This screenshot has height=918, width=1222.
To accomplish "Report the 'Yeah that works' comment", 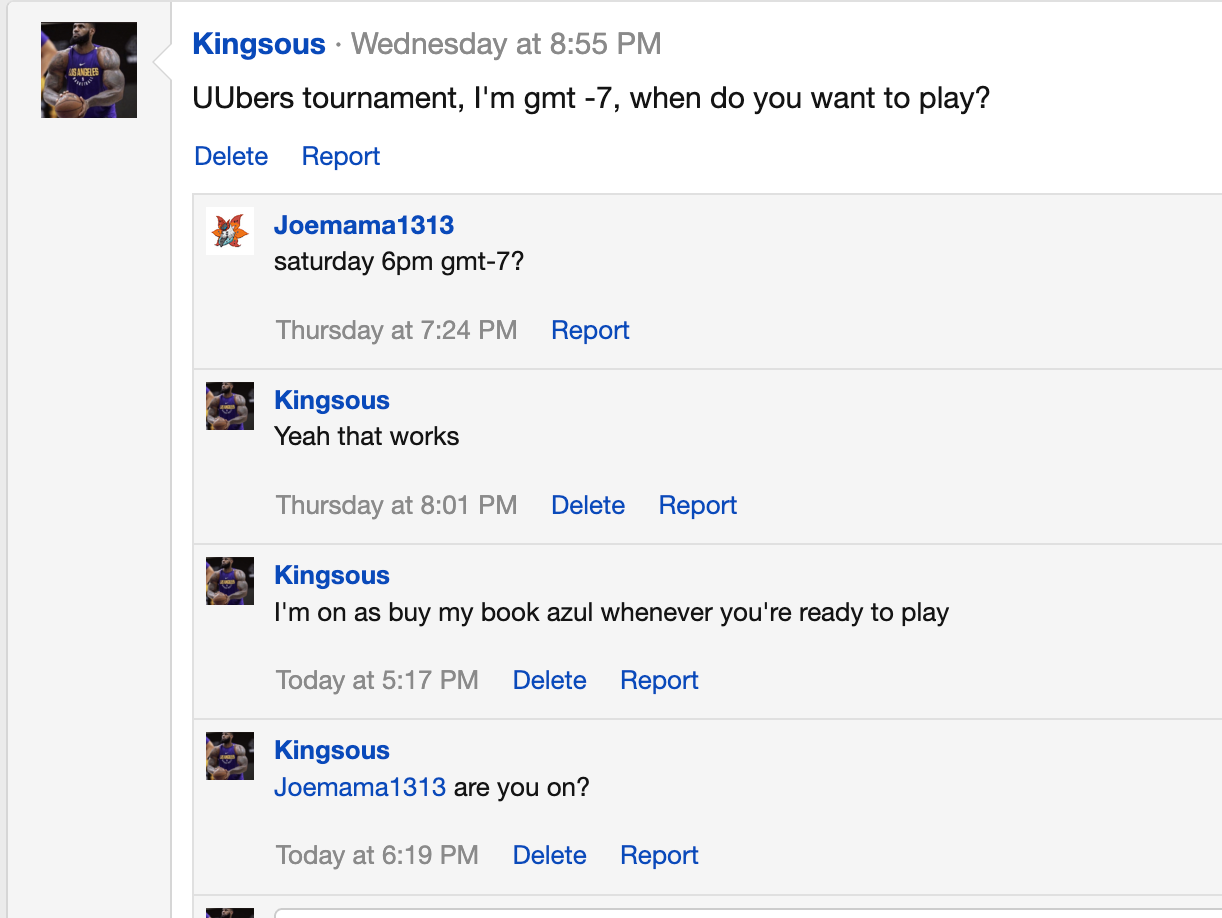I will click(x=698, y=505).
